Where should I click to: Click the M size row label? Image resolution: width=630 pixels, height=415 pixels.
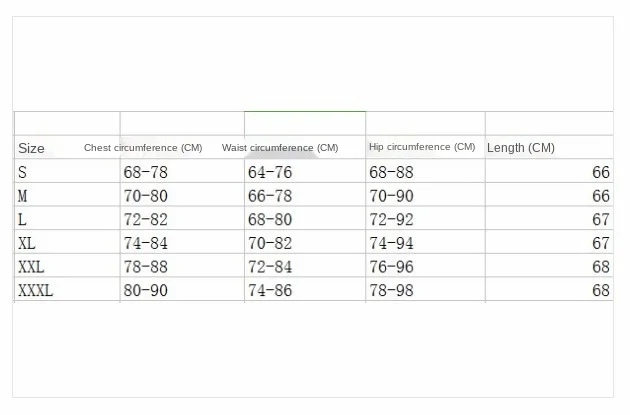[23, 196]
